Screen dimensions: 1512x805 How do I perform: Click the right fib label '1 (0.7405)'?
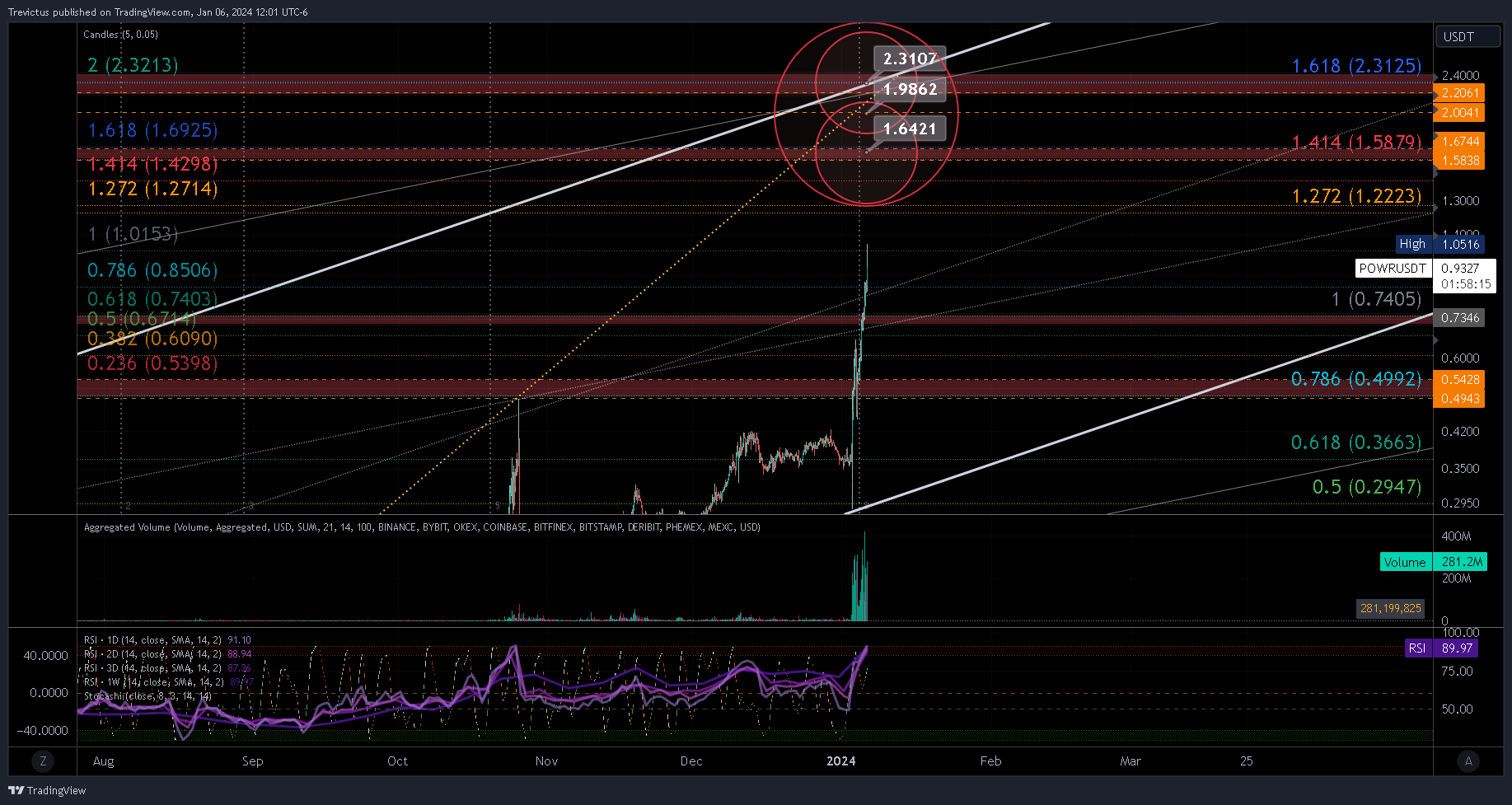1376,299
